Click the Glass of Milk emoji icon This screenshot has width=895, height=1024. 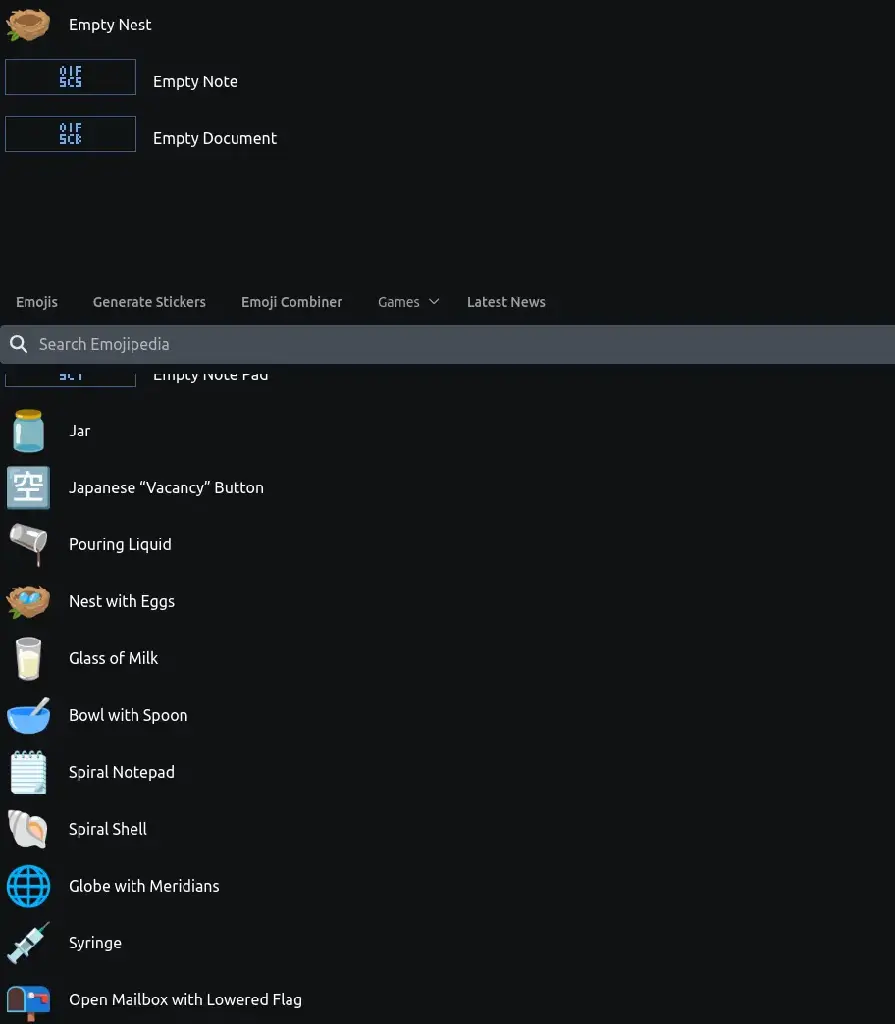pos(28,658)
